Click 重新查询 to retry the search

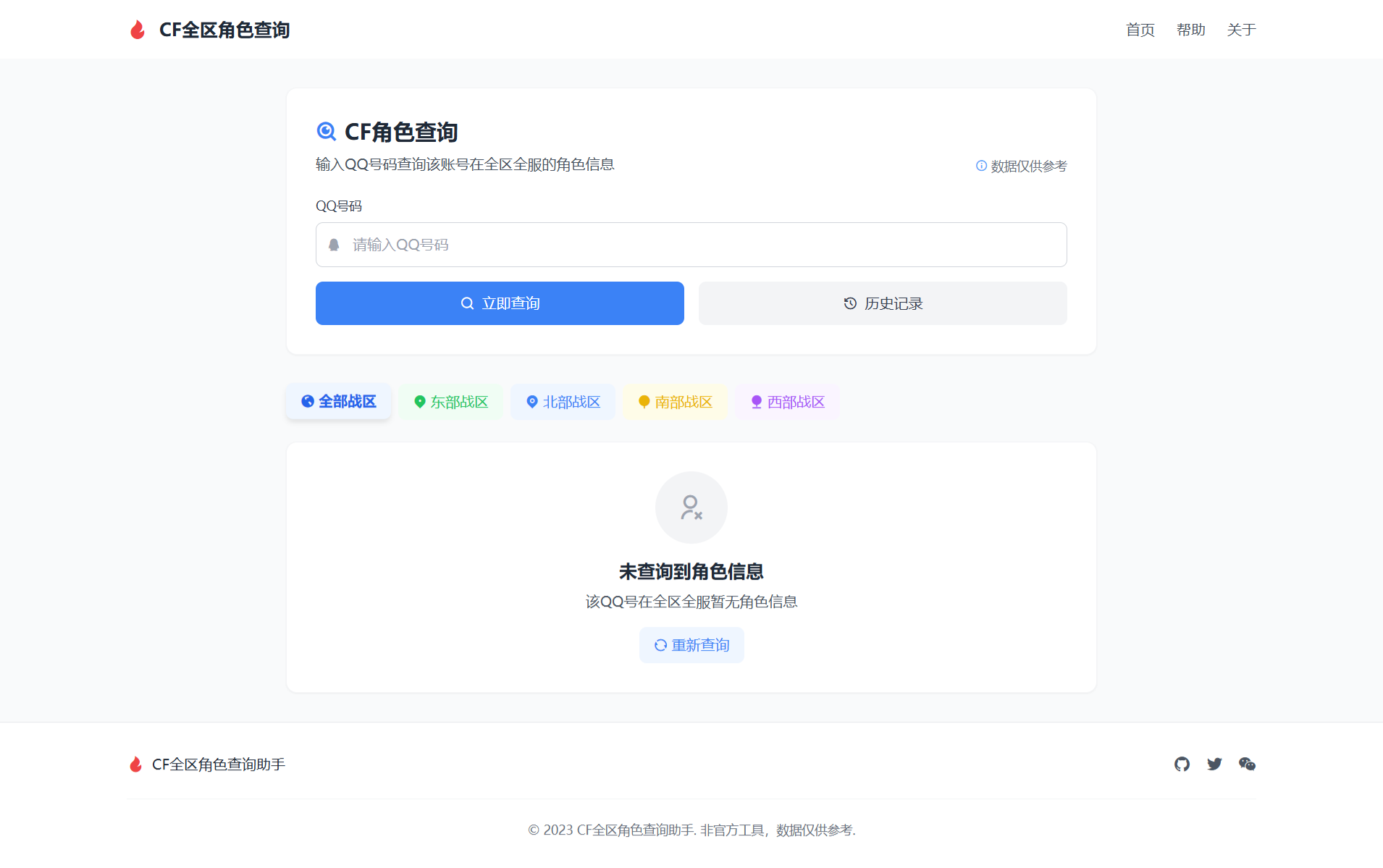(691, 644)
